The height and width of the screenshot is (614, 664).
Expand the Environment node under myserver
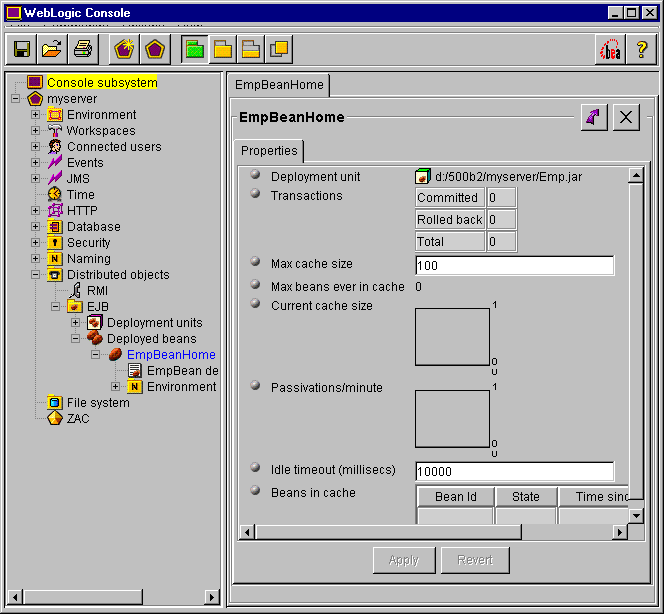(x=36, y=115)
